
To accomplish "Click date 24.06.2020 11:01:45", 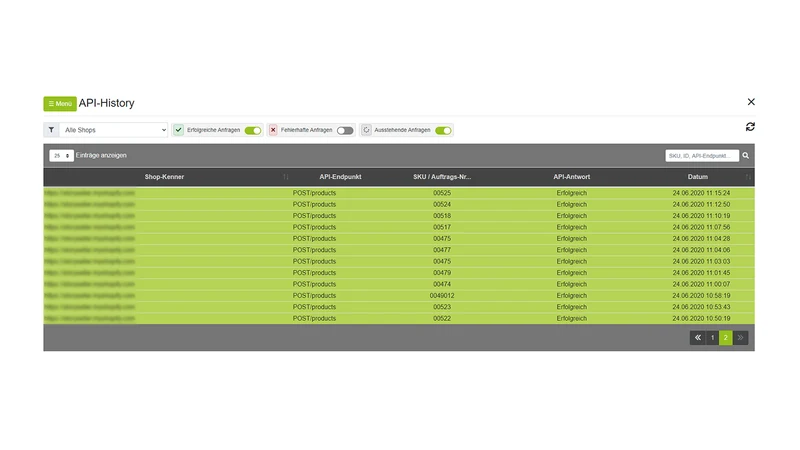I will point(701,272).
